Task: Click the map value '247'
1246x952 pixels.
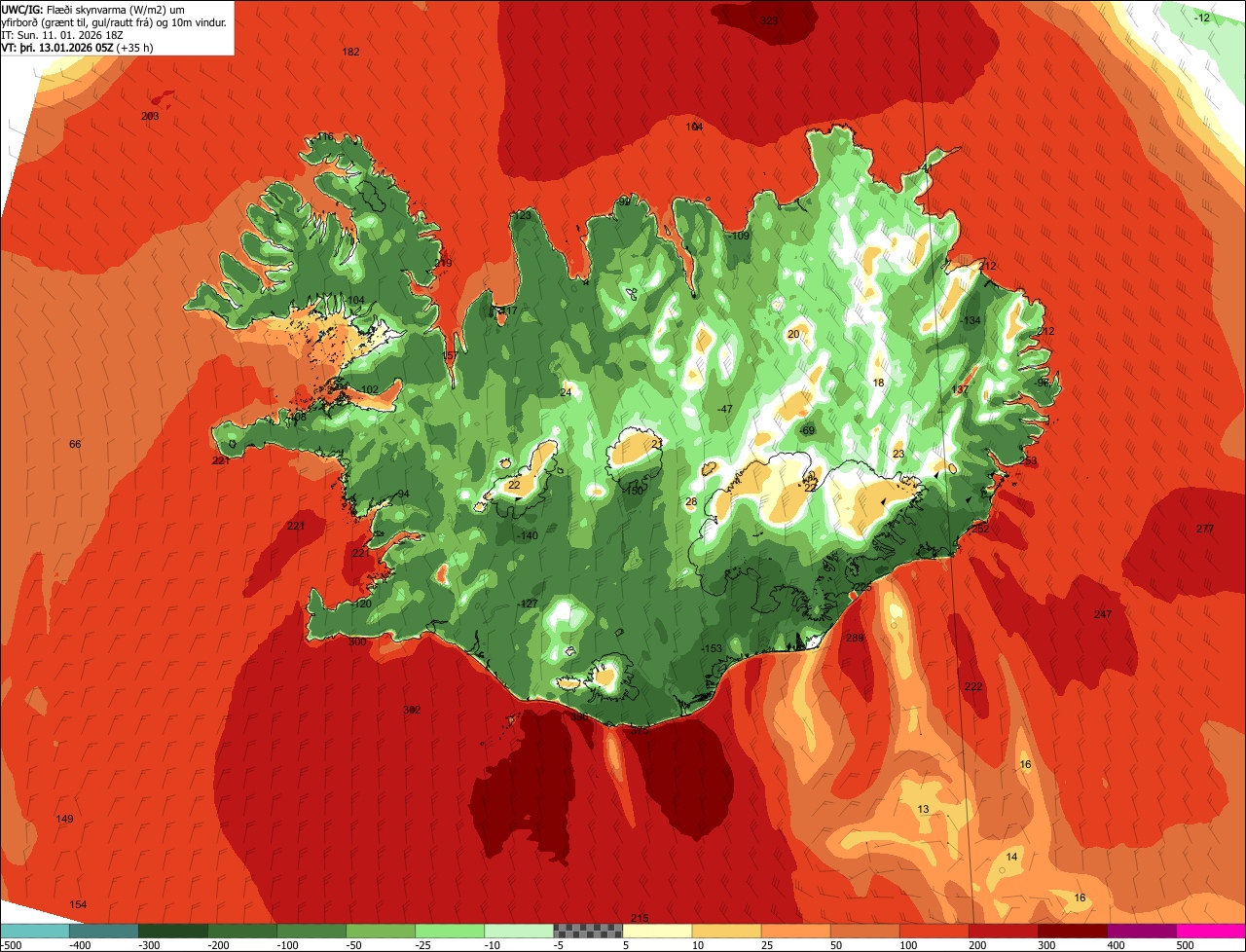Action: tap(1103, 614)
